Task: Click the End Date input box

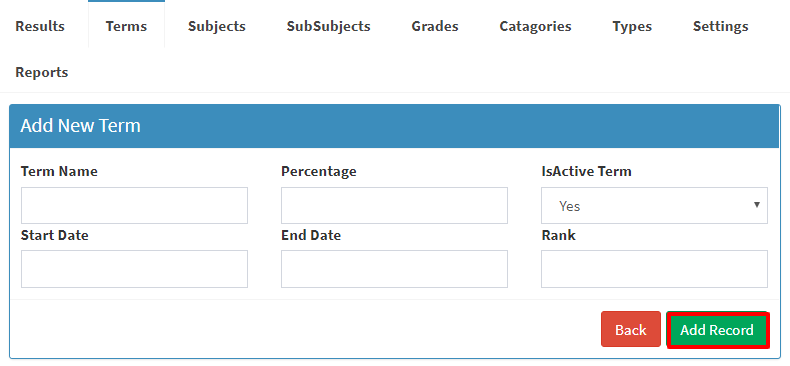Action: click(394, 269)
